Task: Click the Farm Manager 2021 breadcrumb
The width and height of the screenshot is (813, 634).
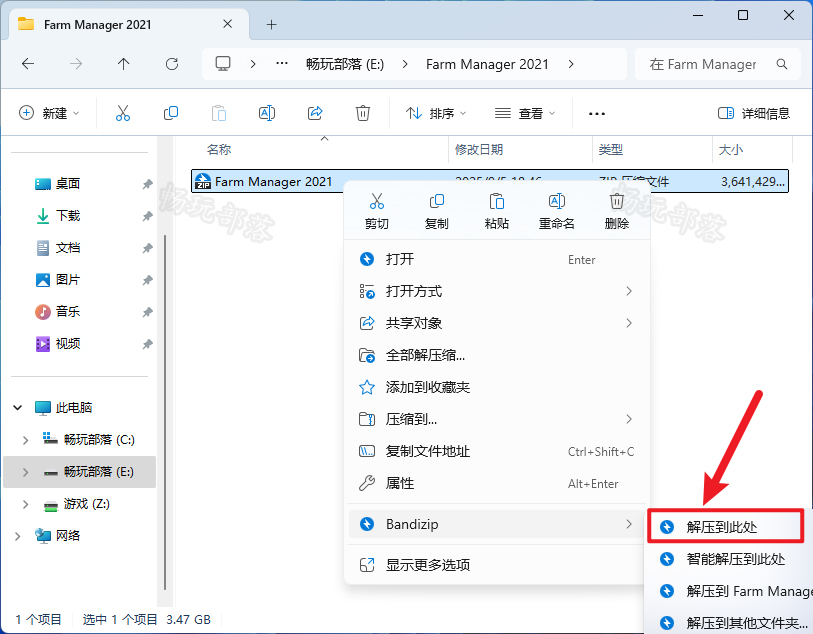Action: pyautogui.click(x=487, y=64)
